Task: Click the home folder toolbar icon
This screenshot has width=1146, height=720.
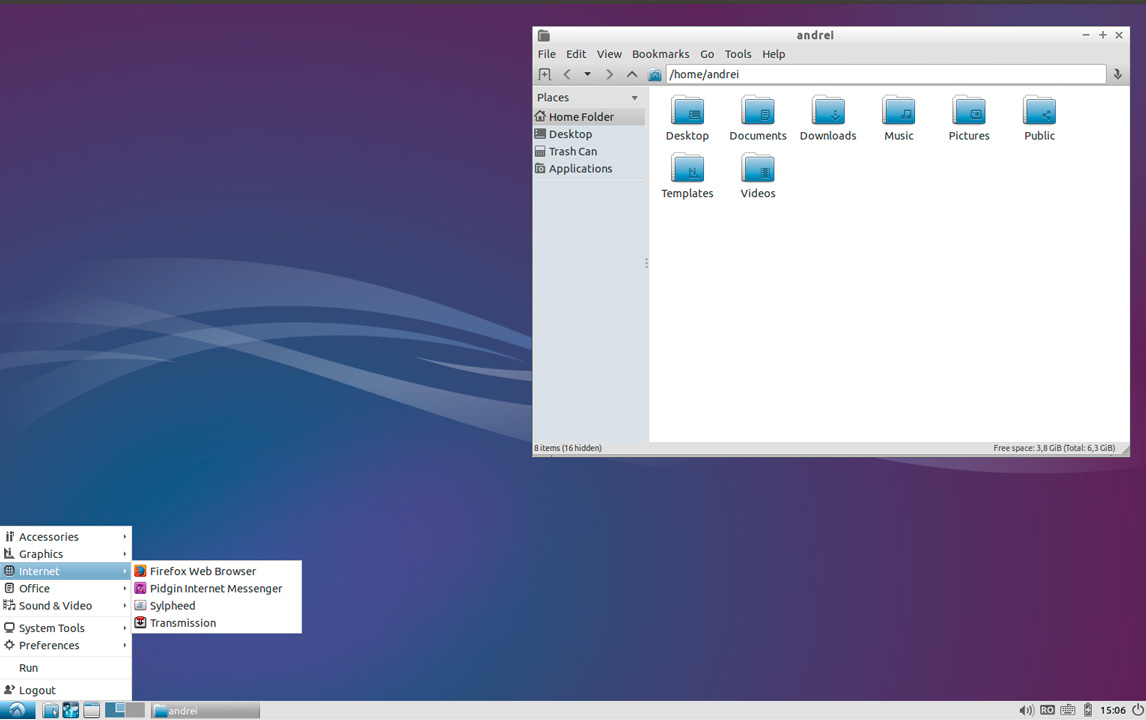Action: pos(655,75)
